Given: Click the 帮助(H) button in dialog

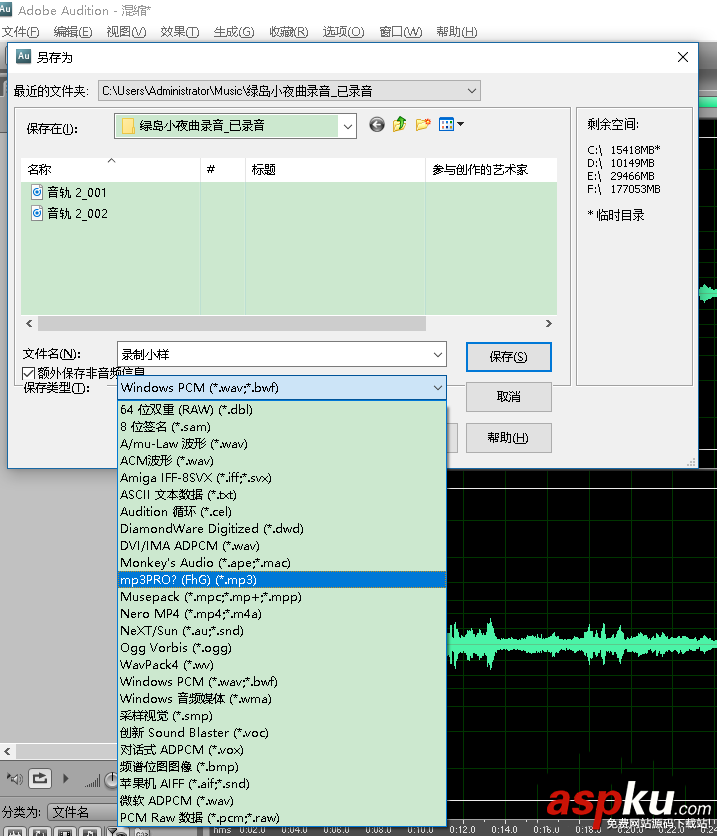Looking at the screenshot, I should (x=509, y=438).
